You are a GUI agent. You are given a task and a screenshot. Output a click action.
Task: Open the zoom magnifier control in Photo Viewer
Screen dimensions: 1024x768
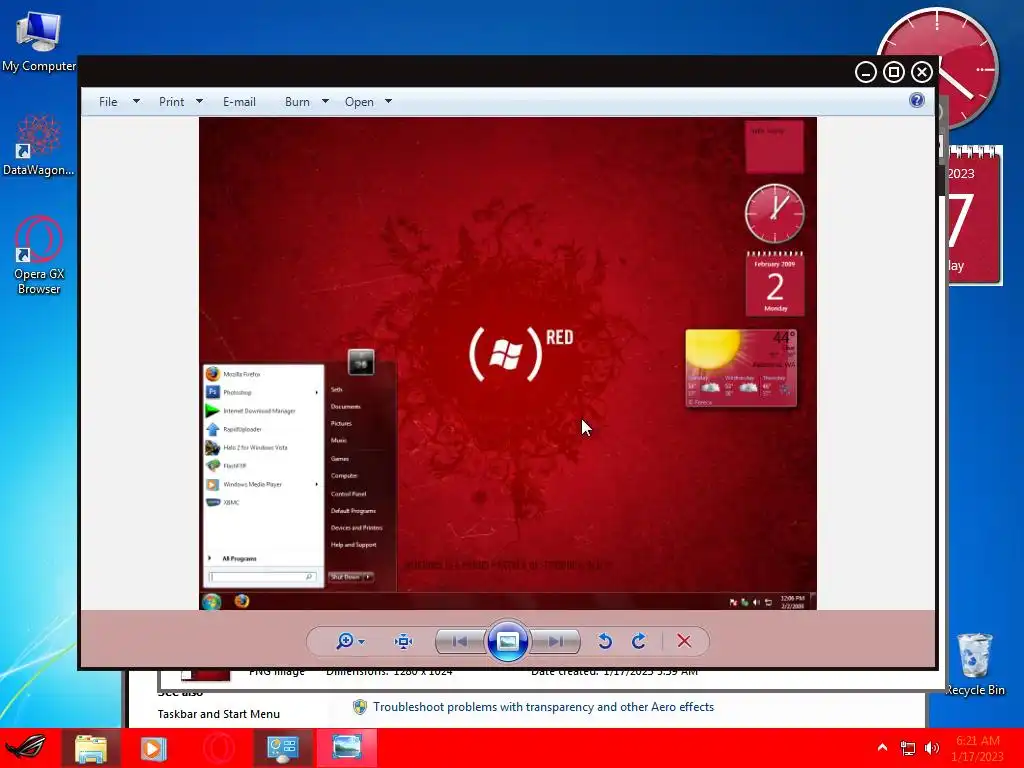tap(344, 641)
